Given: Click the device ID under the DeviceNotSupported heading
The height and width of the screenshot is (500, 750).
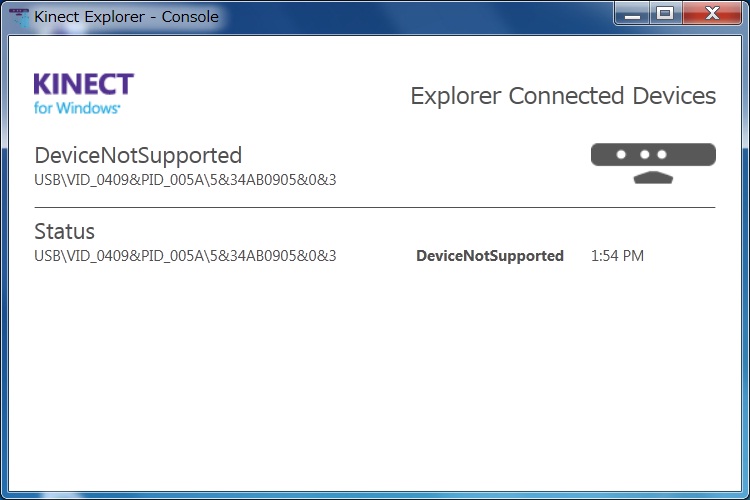Looking at the screenshot, I should tap(185, 180).
